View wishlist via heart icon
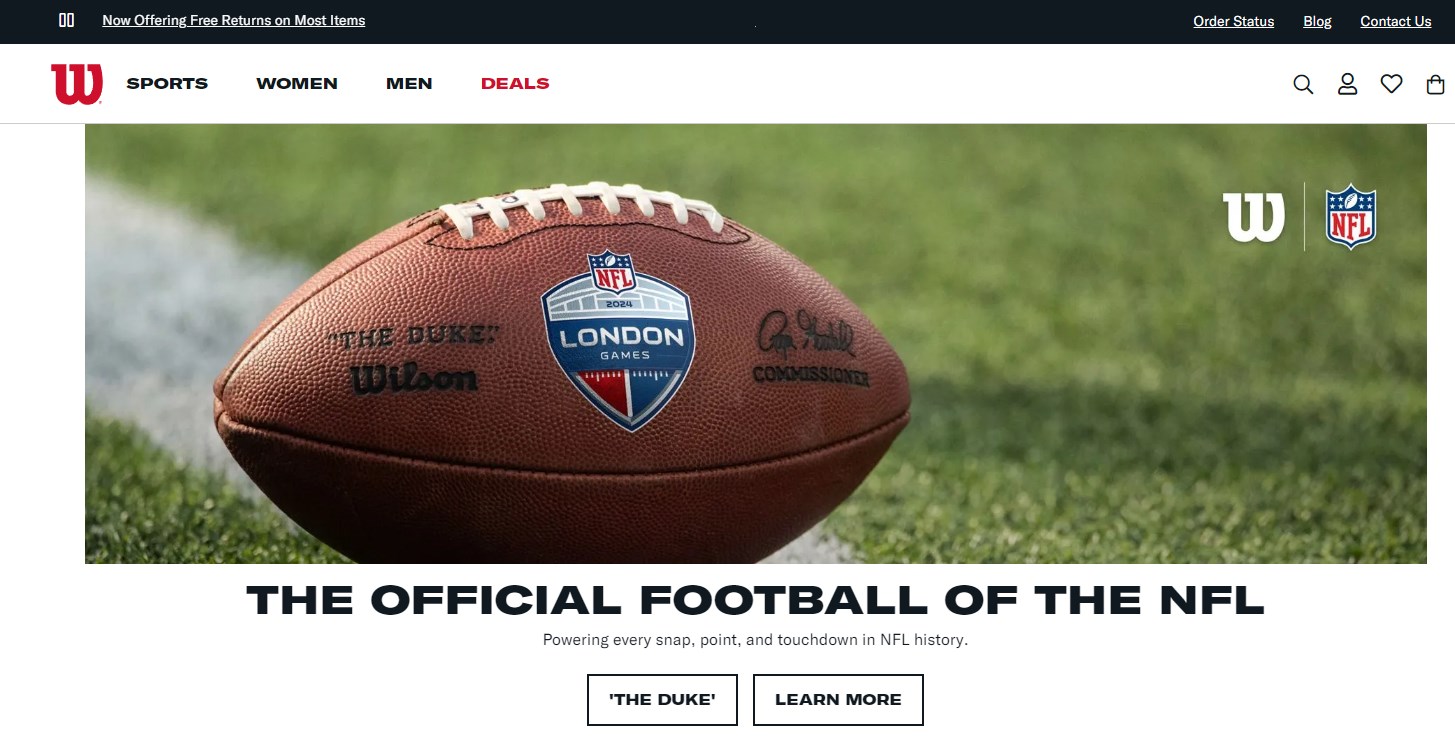Viewport: 1455px width, 741px height. 1391,84
